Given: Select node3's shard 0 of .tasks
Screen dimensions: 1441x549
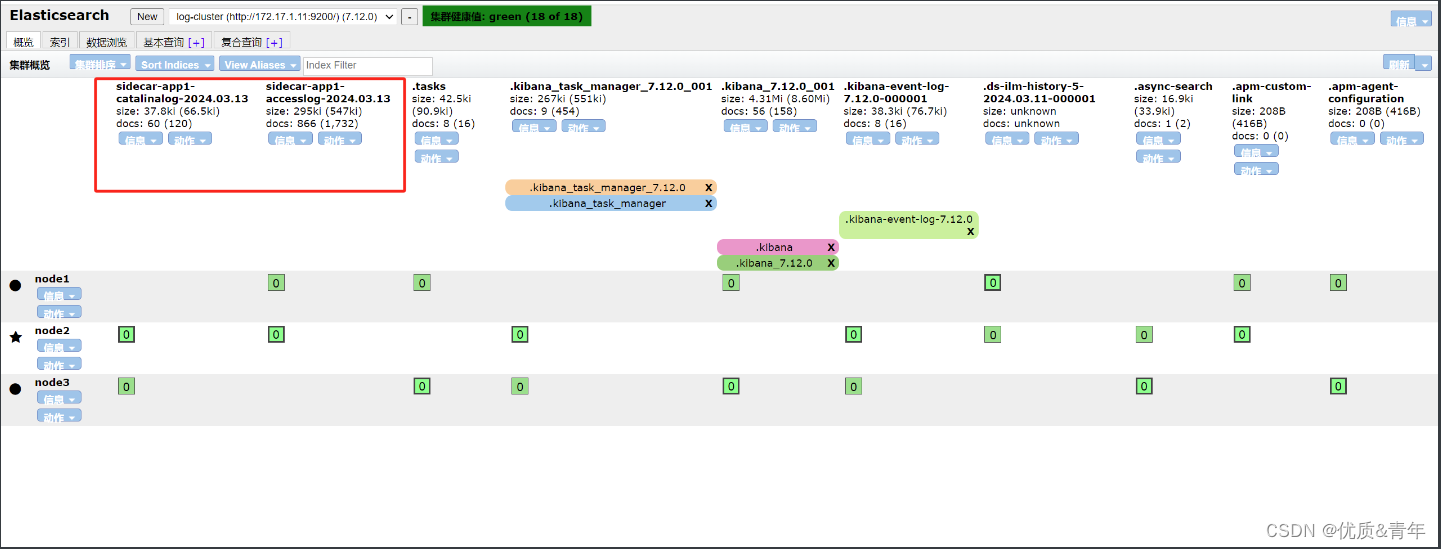Looking at the screenshot, I should pyautogui.click(x=422, y=386).
